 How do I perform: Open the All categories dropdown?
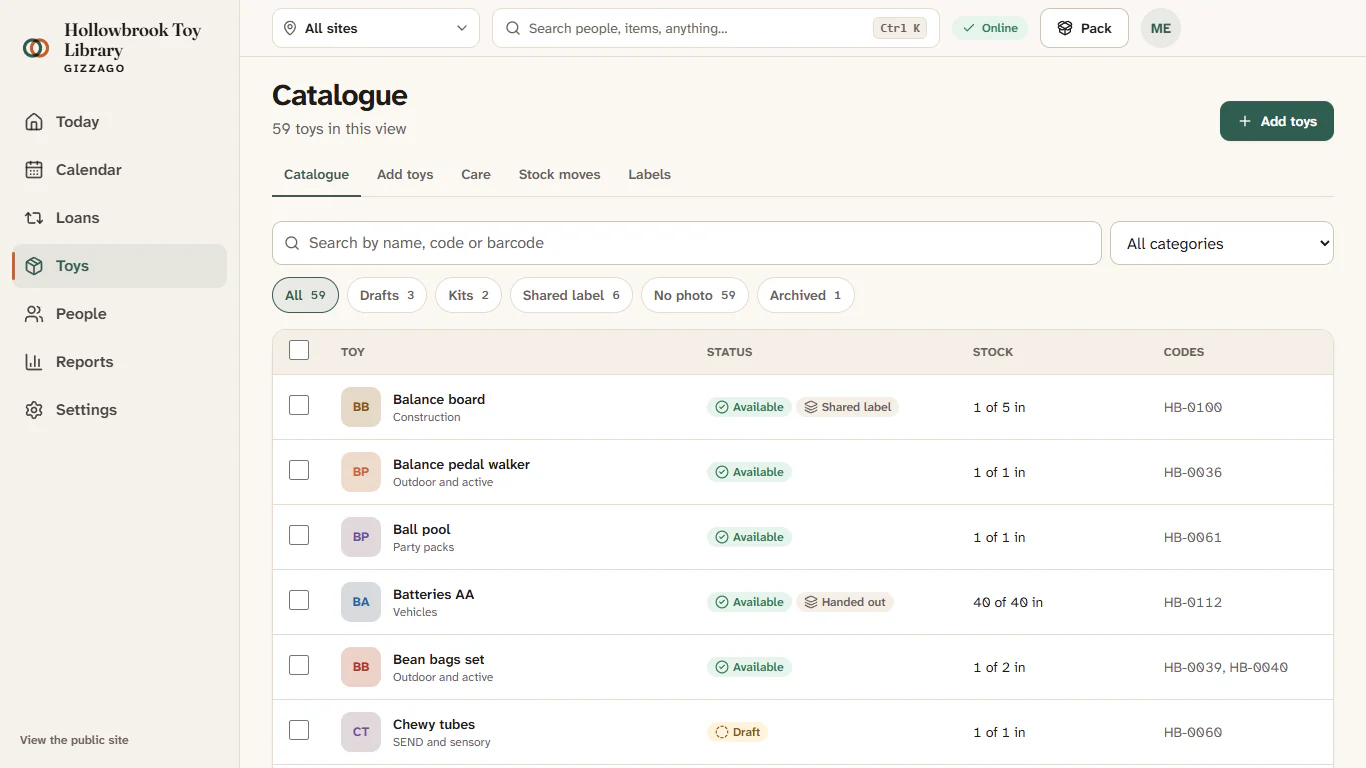[1222, 243]
